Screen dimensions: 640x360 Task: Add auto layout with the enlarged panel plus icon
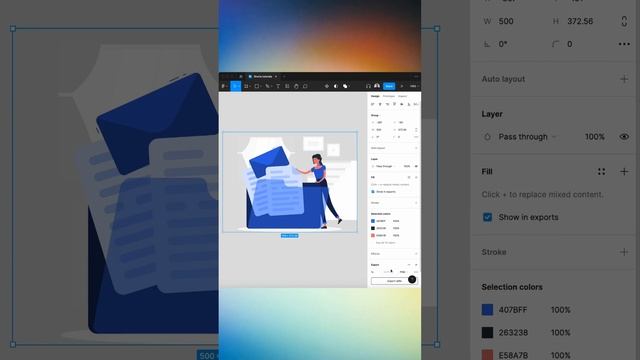click(x=624, y=79)
